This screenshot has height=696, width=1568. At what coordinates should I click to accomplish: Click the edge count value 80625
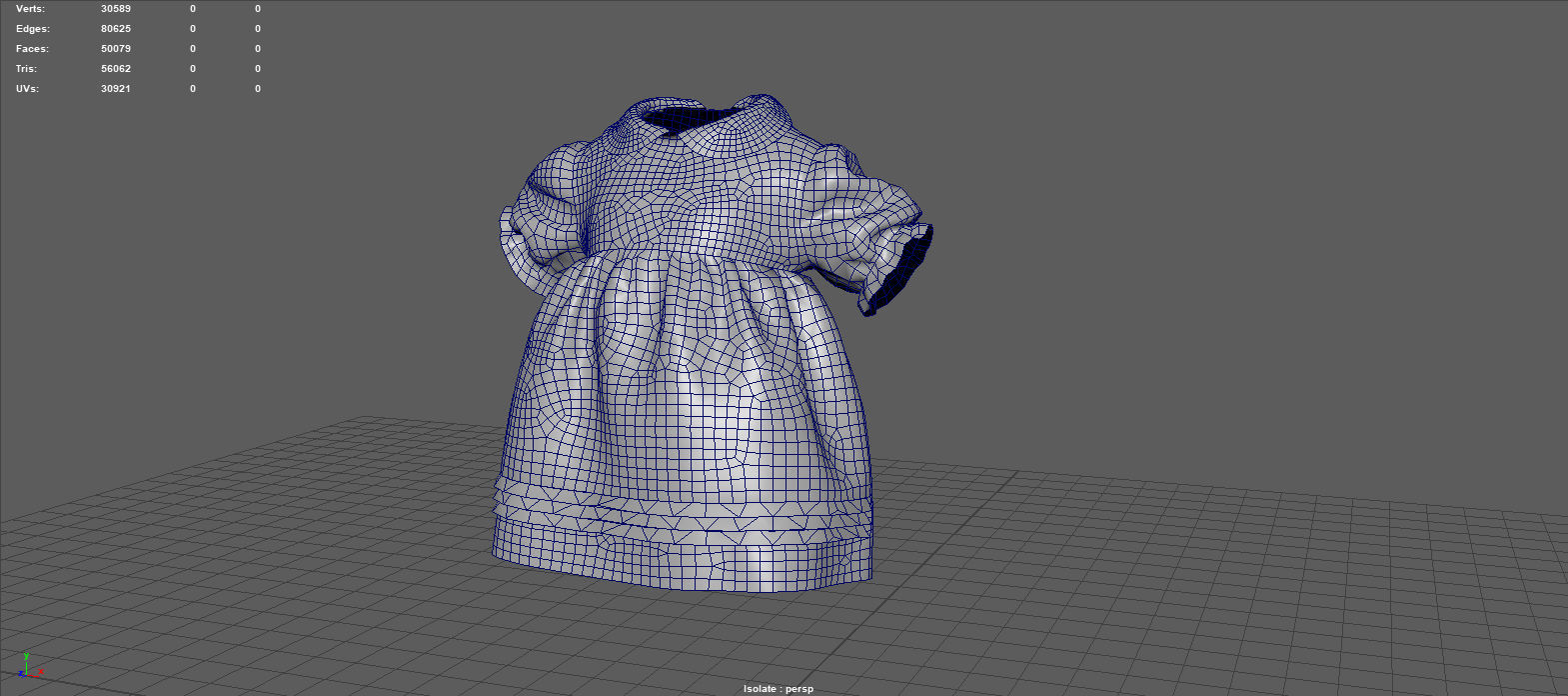116,29
